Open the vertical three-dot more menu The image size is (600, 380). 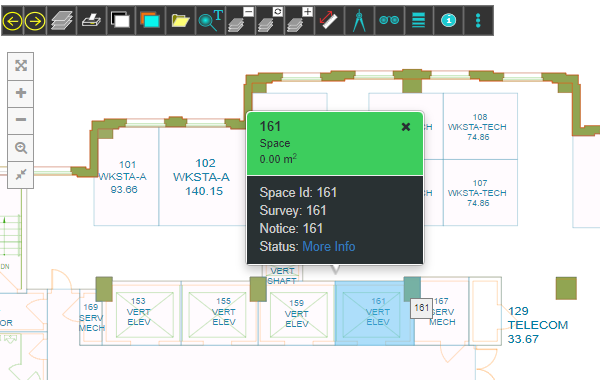click(x=478, y=21)
